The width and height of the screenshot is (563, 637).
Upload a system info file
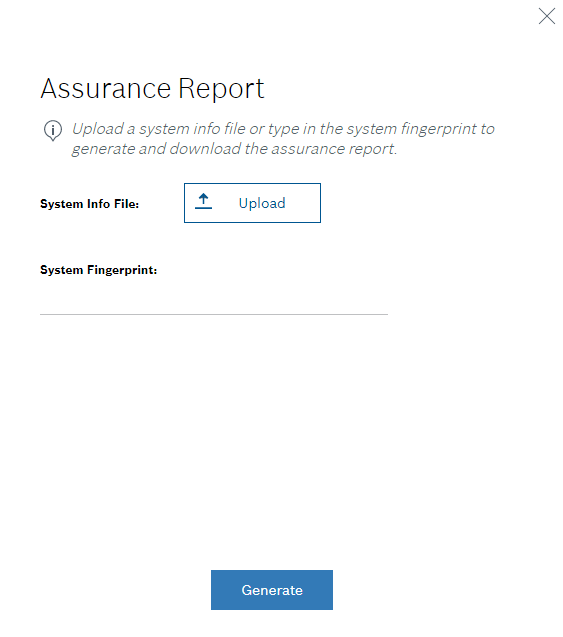click(252, 203)
